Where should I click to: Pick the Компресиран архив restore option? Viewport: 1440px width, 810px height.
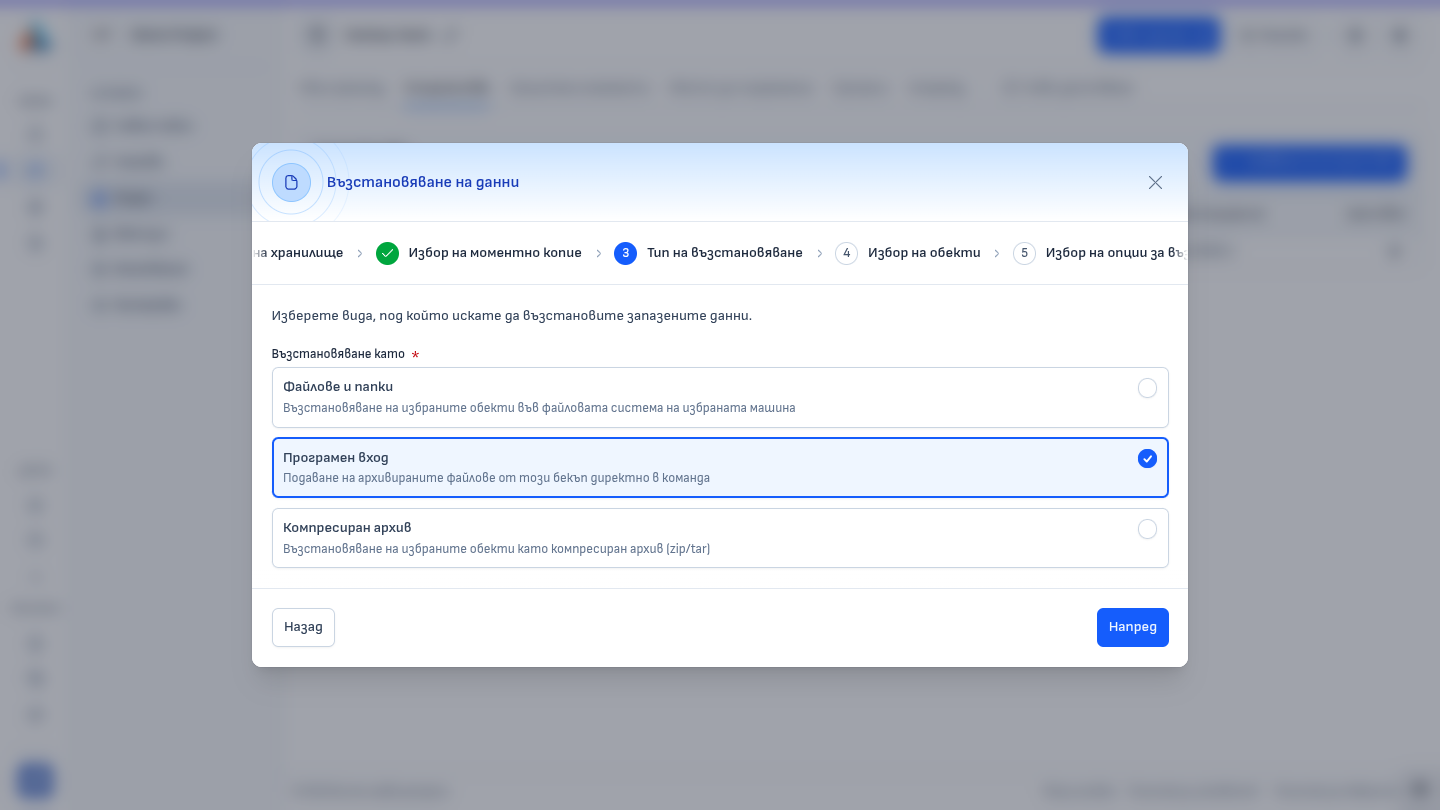pyautogui.click(x=720, y=538)
